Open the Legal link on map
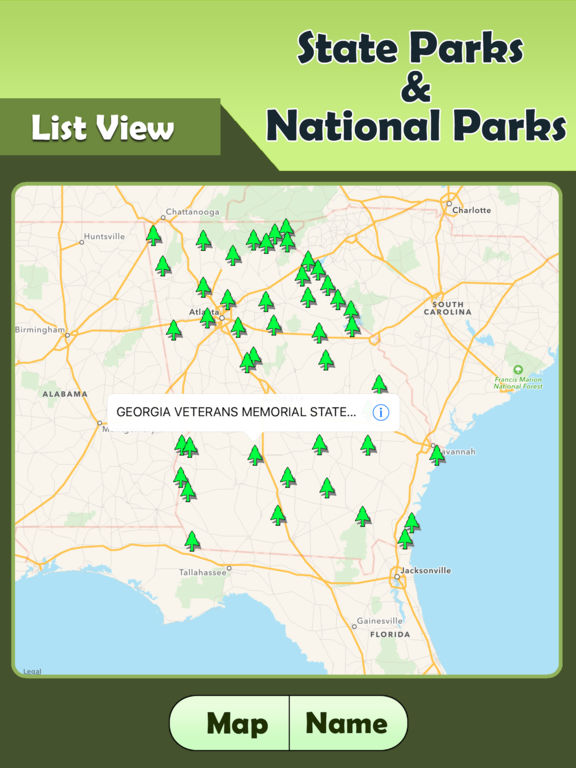The height and width of the screenshot is (768, 576). click(x=32, y=671)
